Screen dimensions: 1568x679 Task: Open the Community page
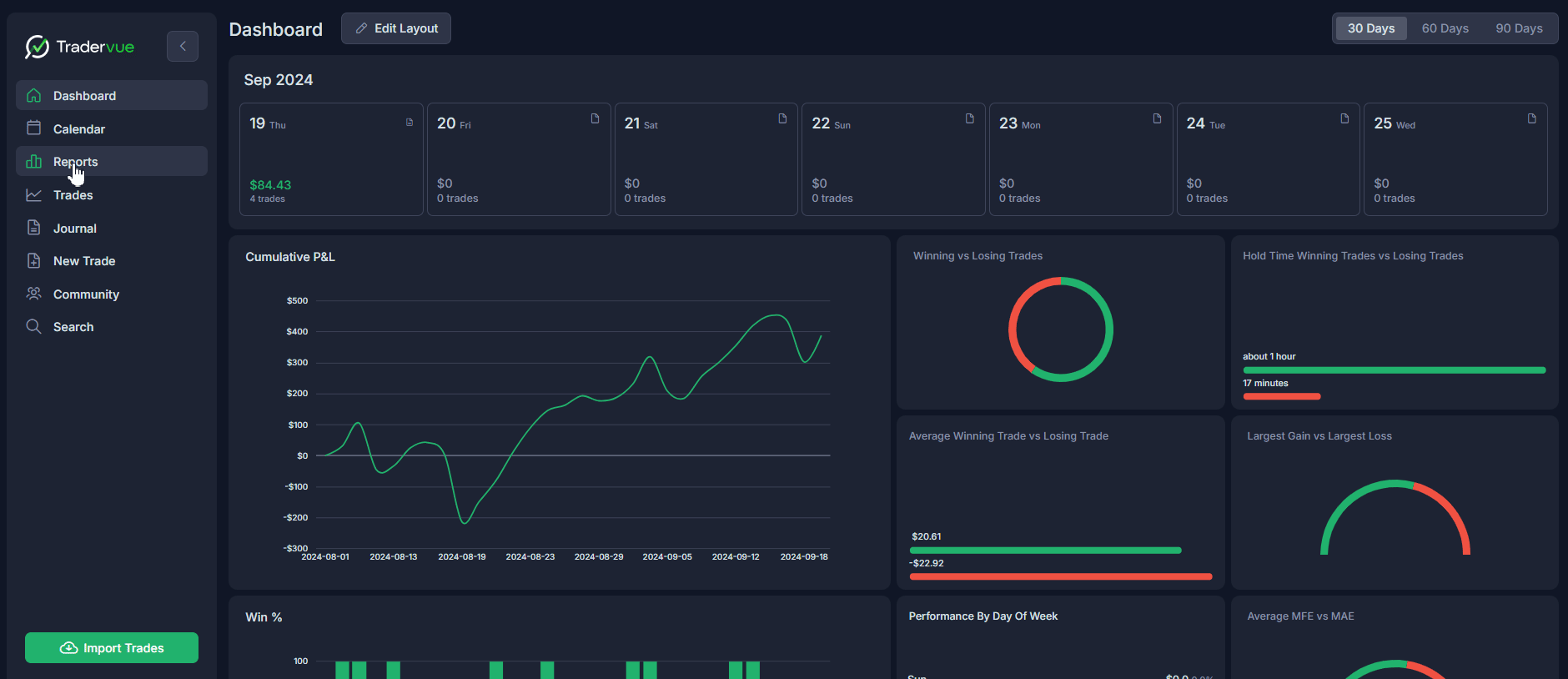point(112,294)
